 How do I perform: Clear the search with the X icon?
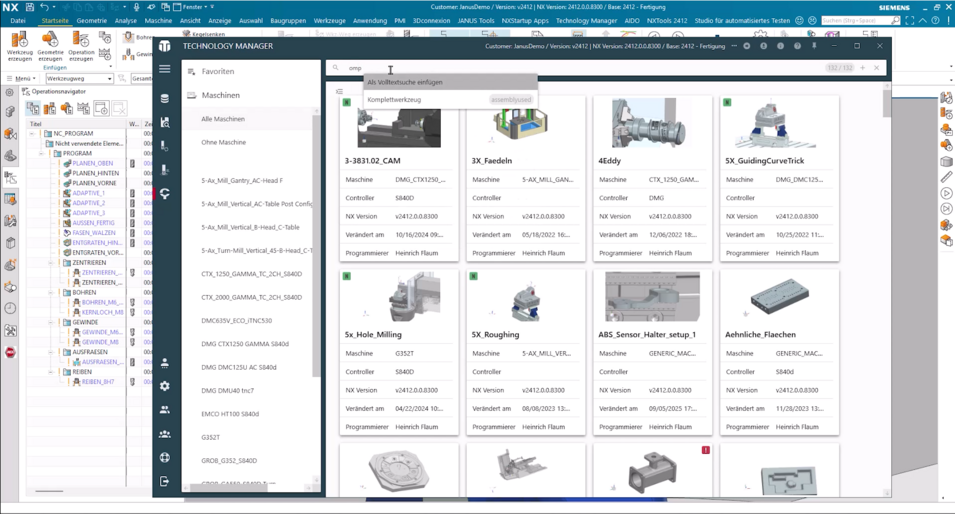[876, 68]
